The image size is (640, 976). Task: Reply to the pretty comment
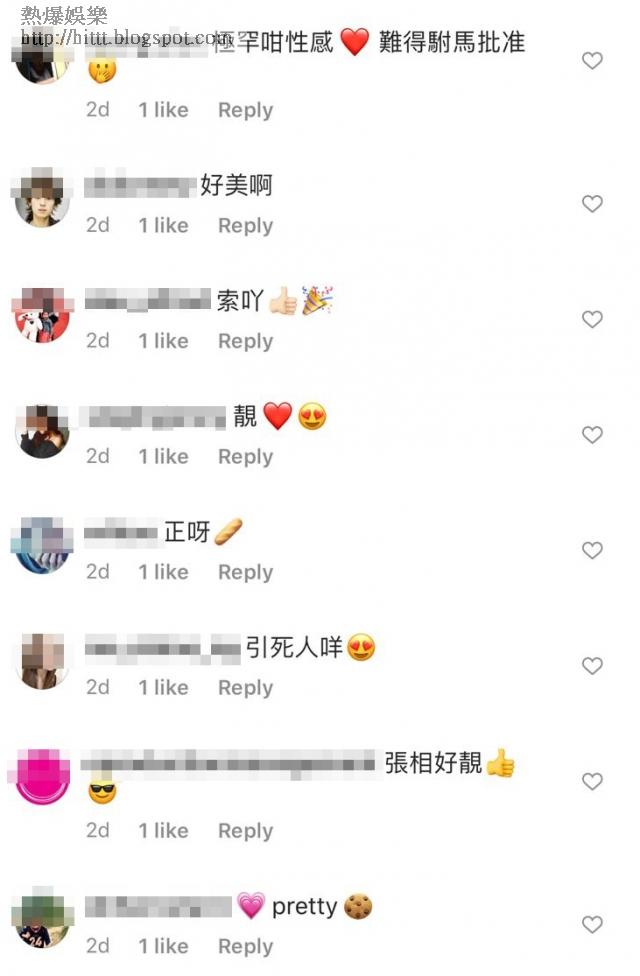[245, 947]
